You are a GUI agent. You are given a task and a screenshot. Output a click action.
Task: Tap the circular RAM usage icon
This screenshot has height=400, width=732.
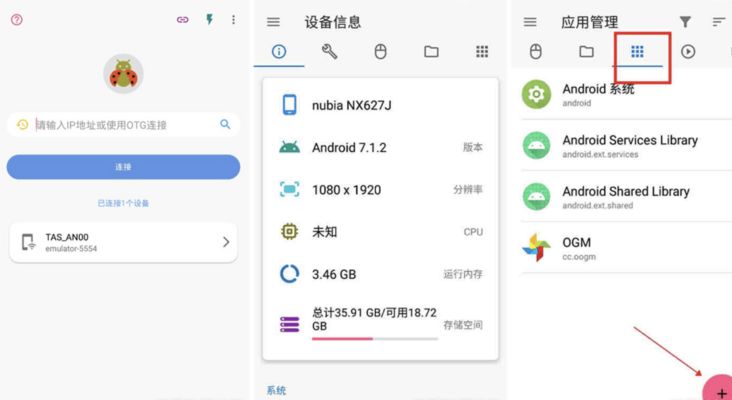click(289, 274)
